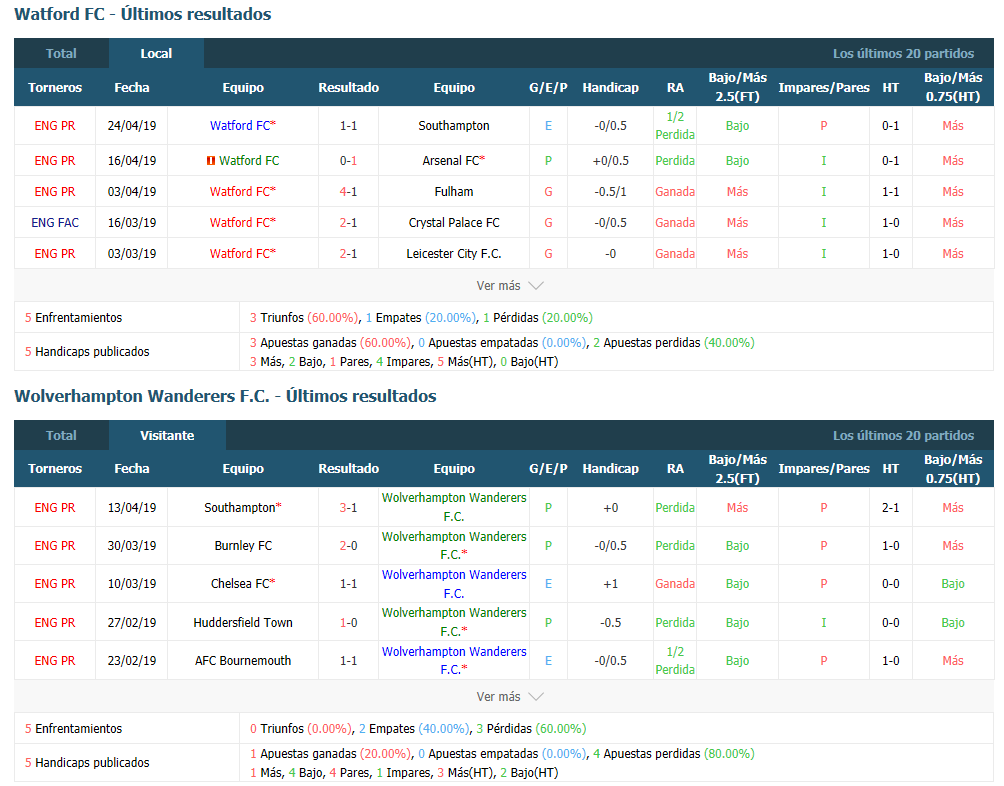Viewport: 1004px width, 786px height.
Task: Click handicap +0/0.5 in the Arsenal row
Action: tap(610, 161)
